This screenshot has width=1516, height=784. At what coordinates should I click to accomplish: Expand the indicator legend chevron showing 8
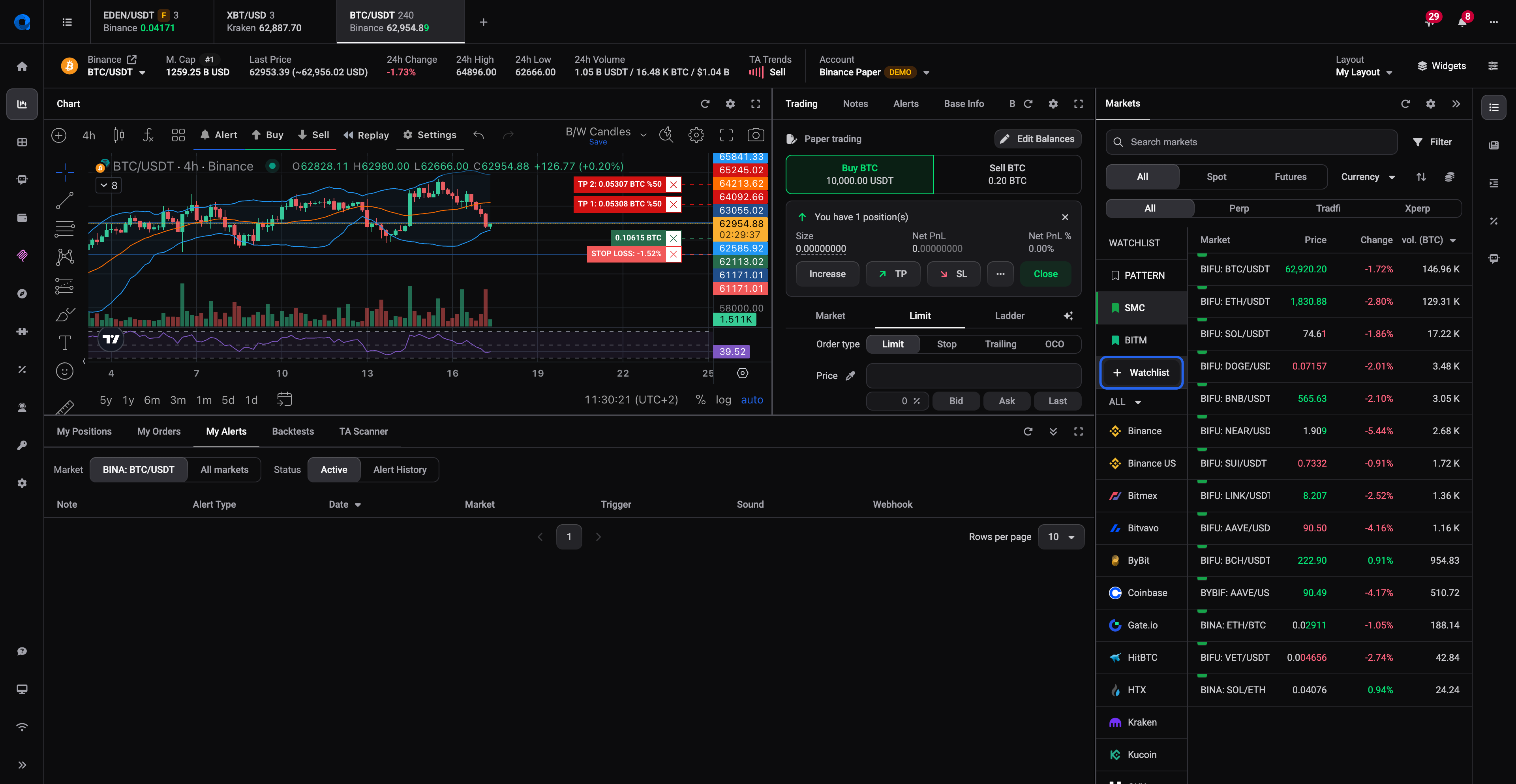(108, 186)
